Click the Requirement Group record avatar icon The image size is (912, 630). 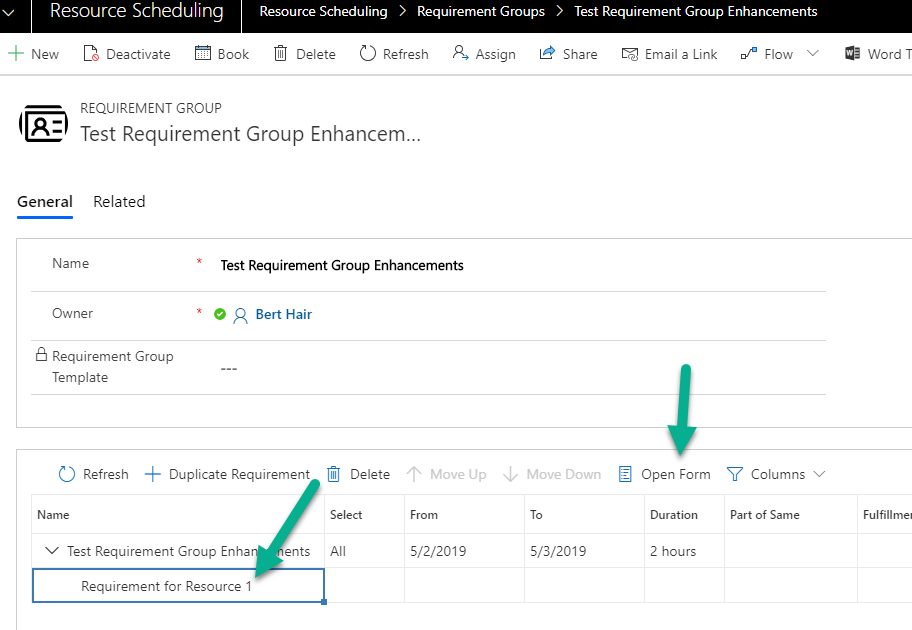pyautogui.click(x=43, y=122)
